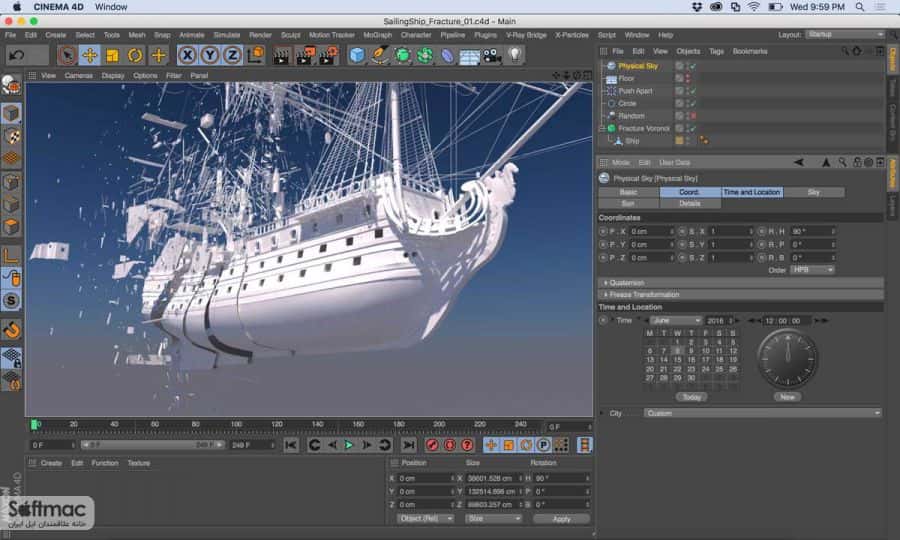
Task: Toggle the Z-axis lock
Action: click(x=232, y=56)
